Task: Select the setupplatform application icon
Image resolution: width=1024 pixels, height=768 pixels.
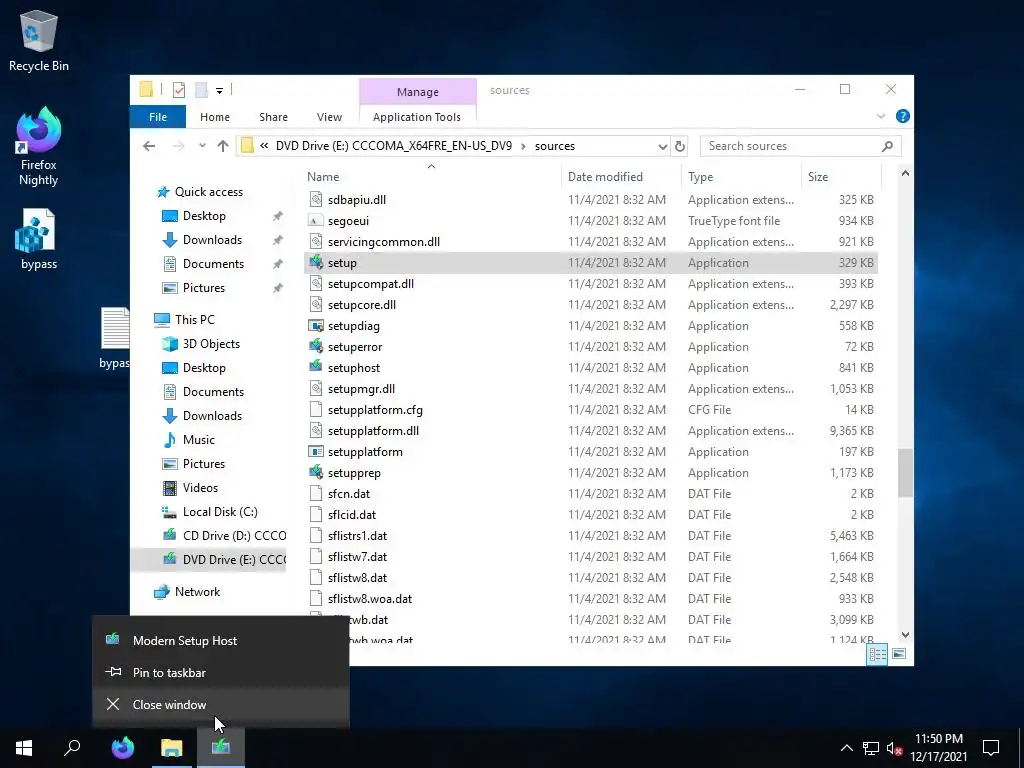Action: tap(316, 451)
